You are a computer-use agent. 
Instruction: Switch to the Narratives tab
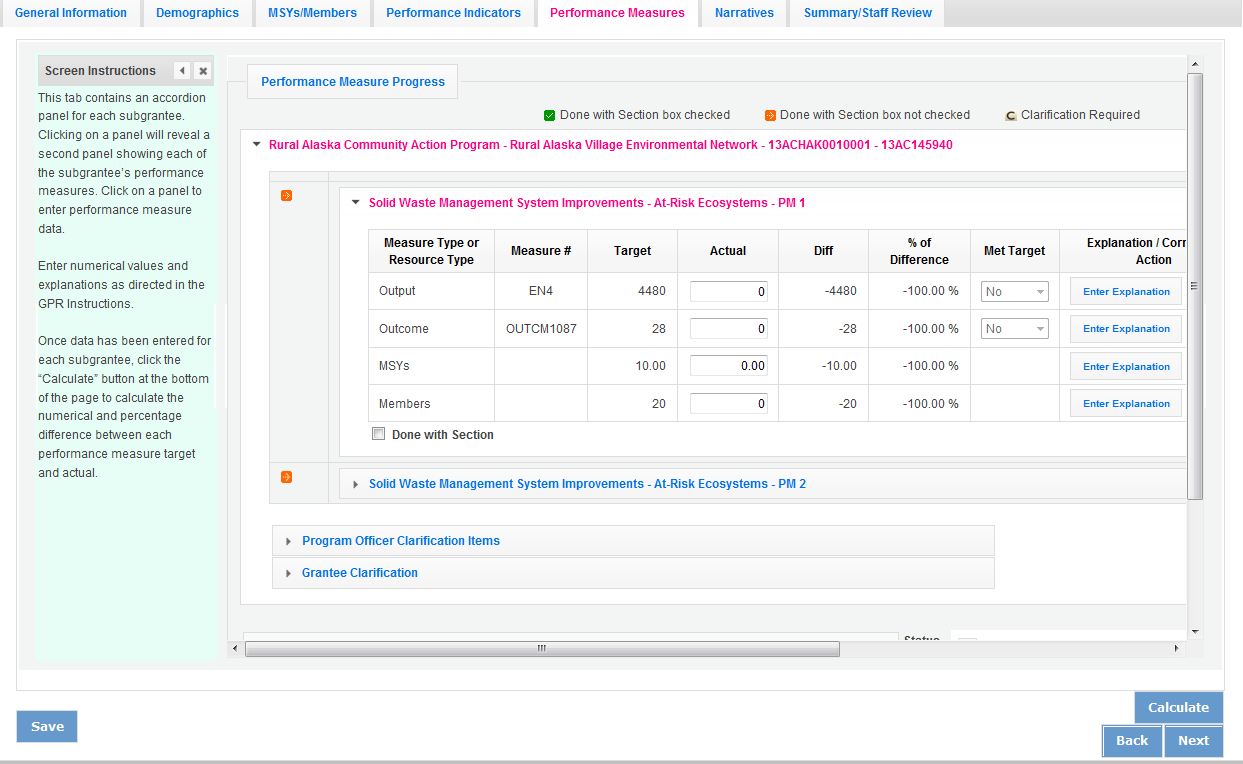[744, 13]
